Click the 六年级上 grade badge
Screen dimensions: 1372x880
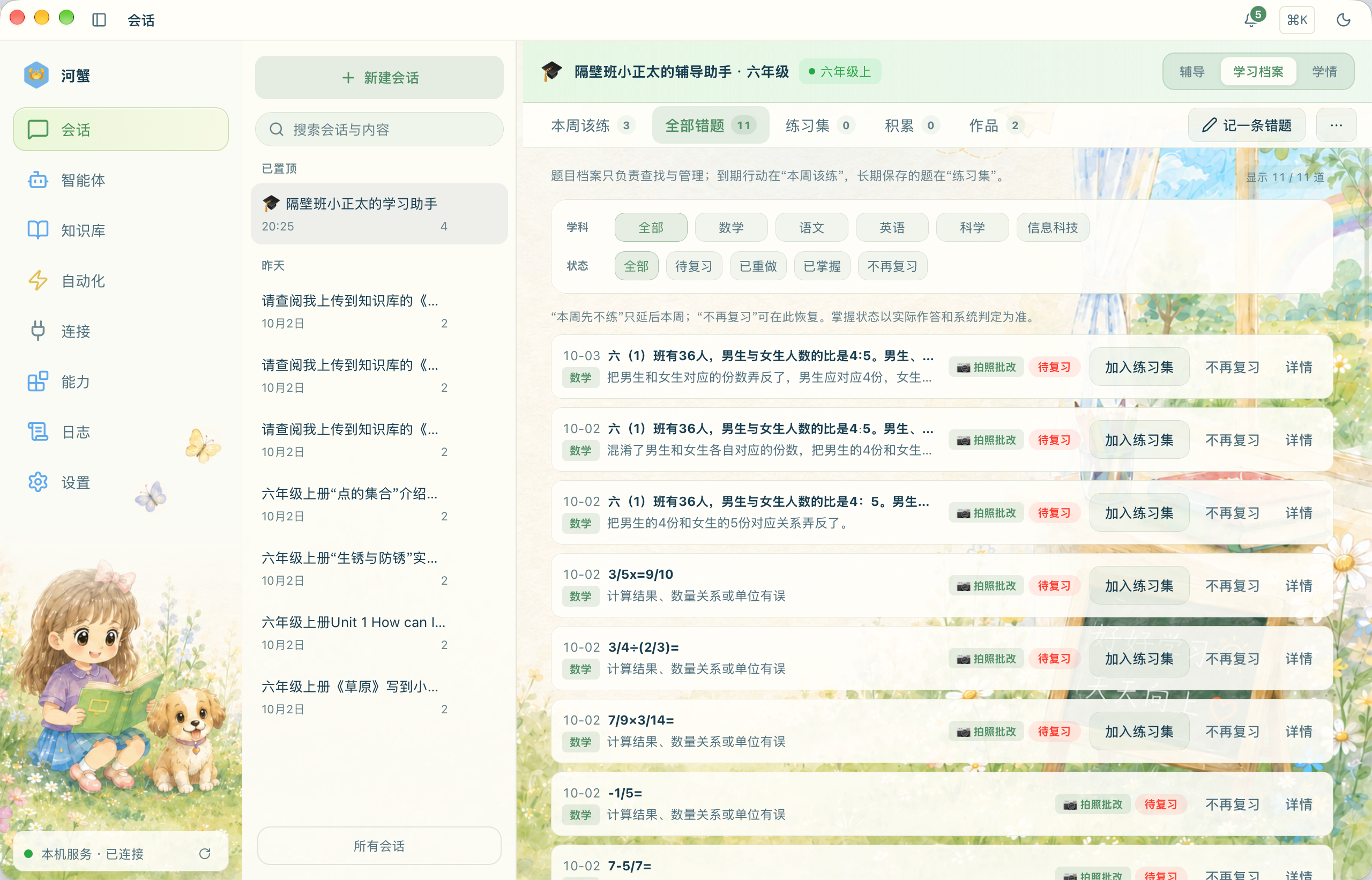click(x=839, y=71)
